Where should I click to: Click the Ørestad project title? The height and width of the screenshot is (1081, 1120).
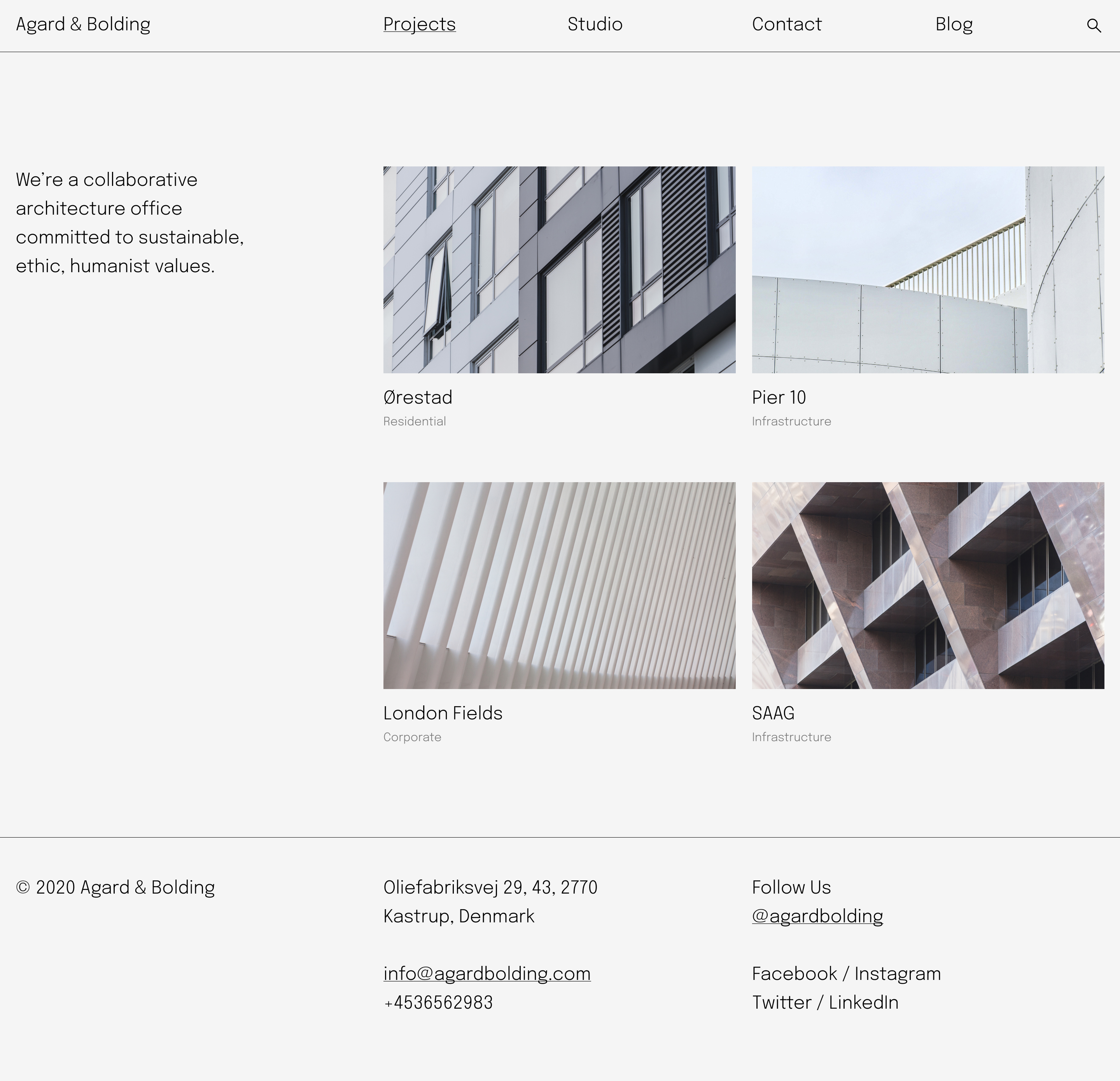tap(418, 398)
